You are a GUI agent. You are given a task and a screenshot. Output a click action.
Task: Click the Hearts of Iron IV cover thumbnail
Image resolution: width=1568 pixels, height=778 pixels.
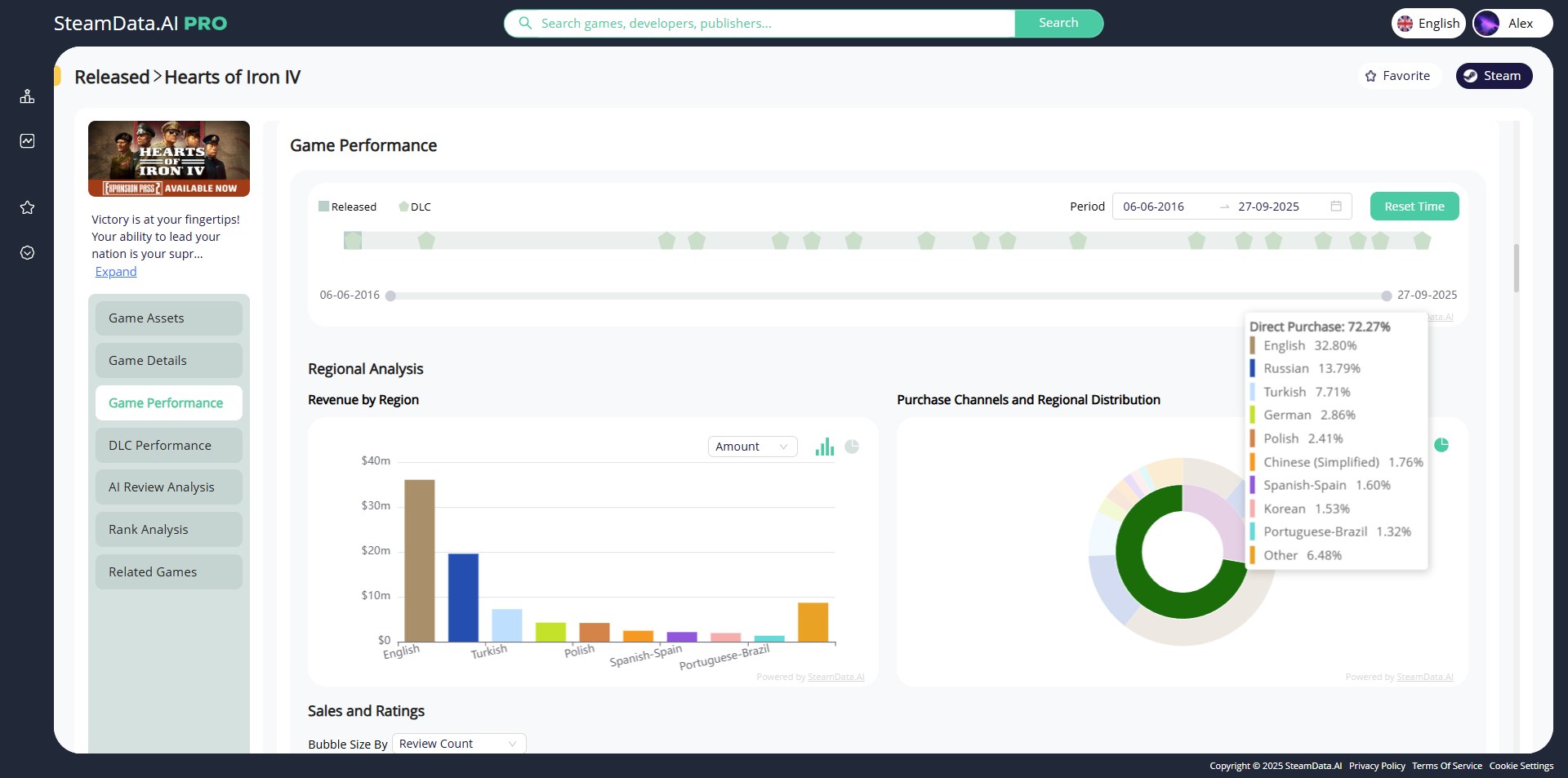click(x=168, y=158)
